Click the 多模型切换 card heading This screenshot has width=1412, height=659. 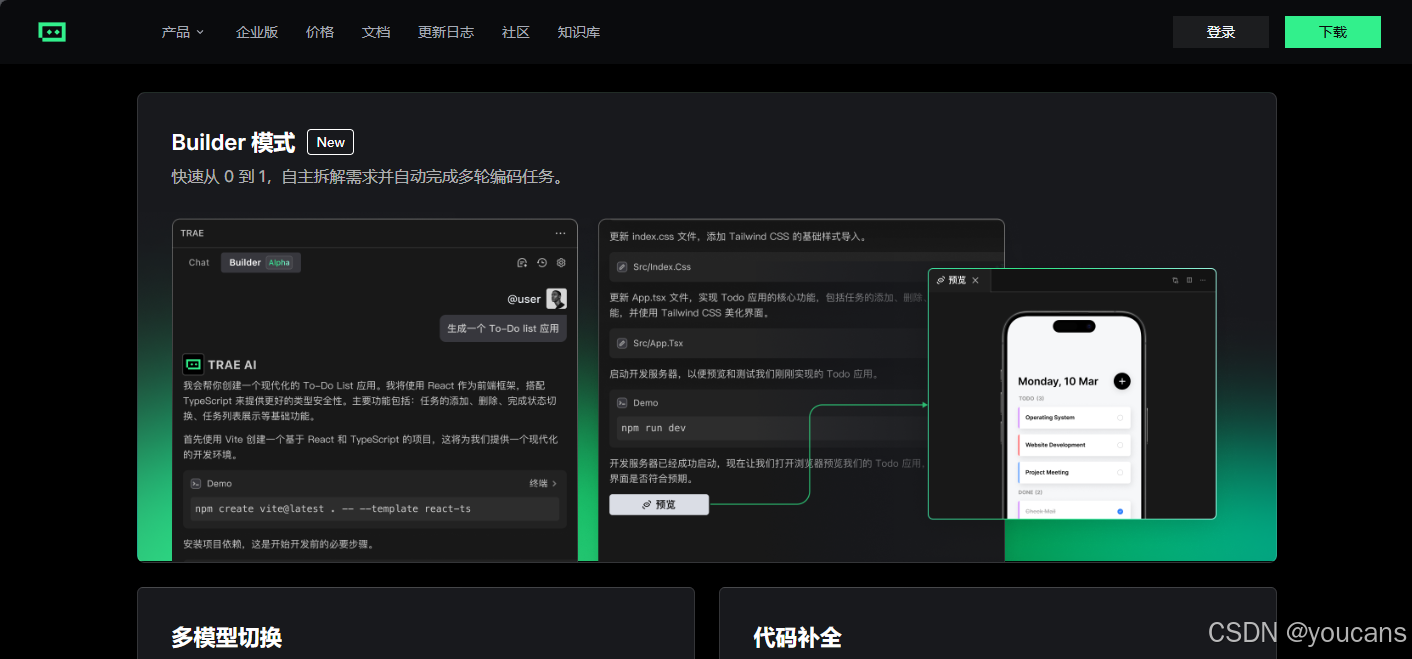pyautogui.click(x=226, y=637)
